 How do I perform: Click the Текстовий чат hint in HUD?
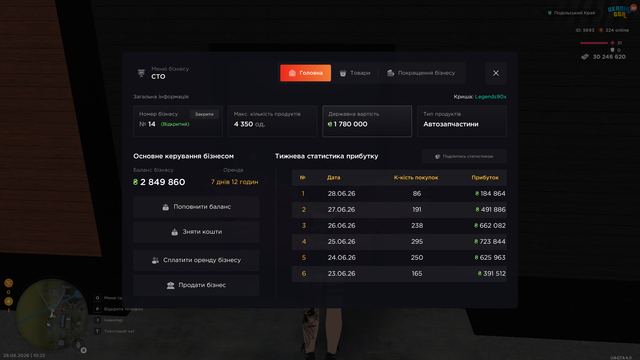point(119,331)
